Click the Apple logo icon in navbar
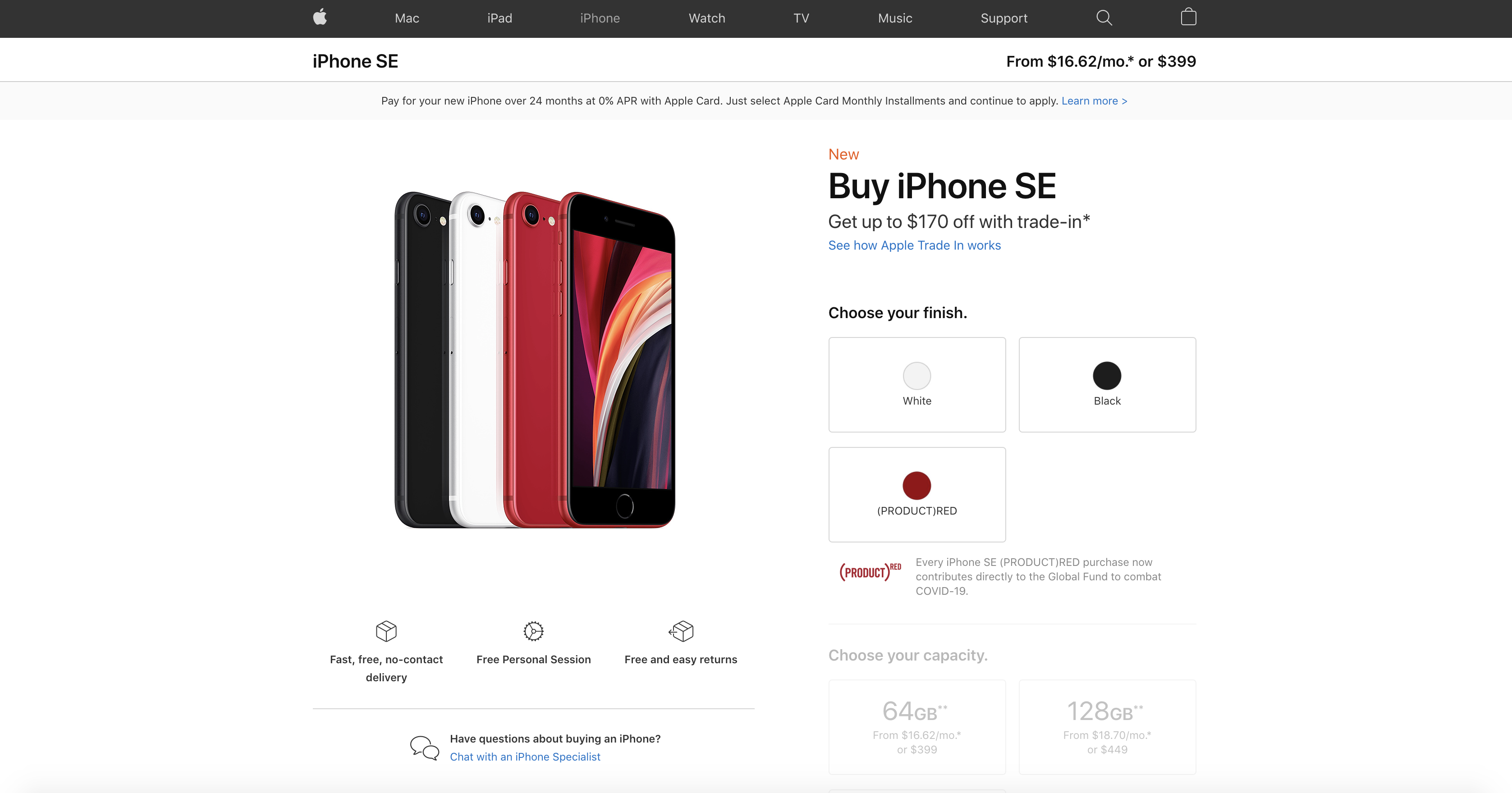Image resolution: width=1512 pixels, height=793 pixels. [x=320, y=18]
